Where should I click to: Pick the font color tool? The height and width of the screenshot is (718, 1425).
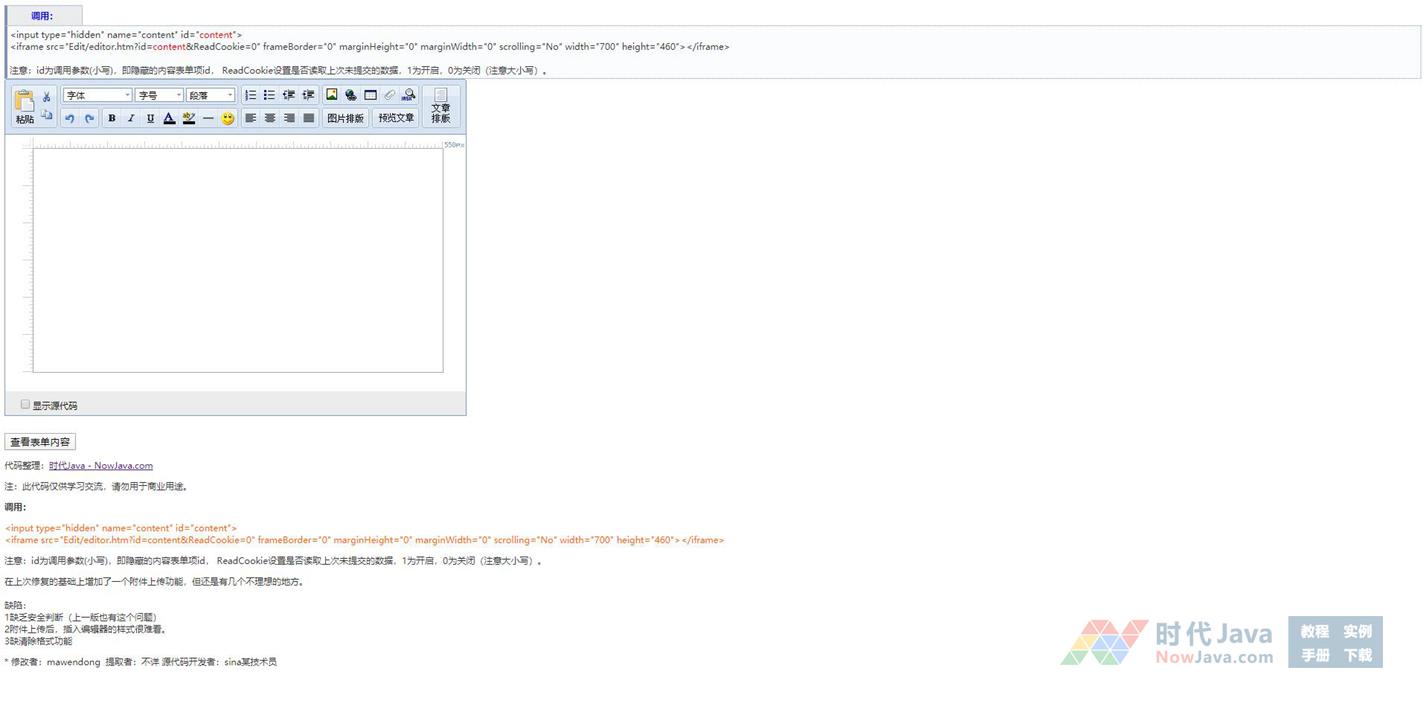[169, 119]
